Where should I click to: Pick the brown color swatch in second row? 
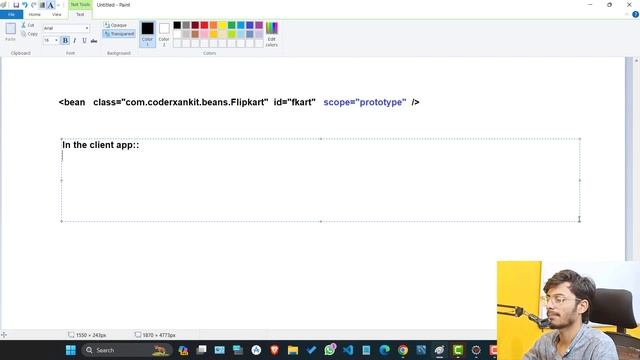point(195,34)
